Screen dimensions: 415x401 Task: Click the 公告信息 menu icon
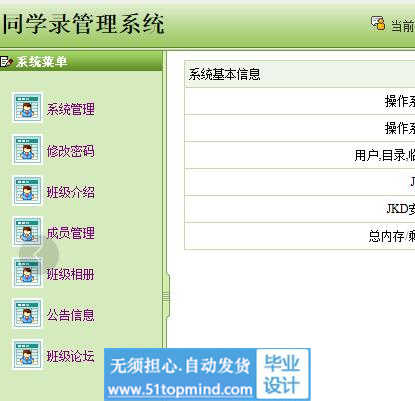click(x=27, y=314)
